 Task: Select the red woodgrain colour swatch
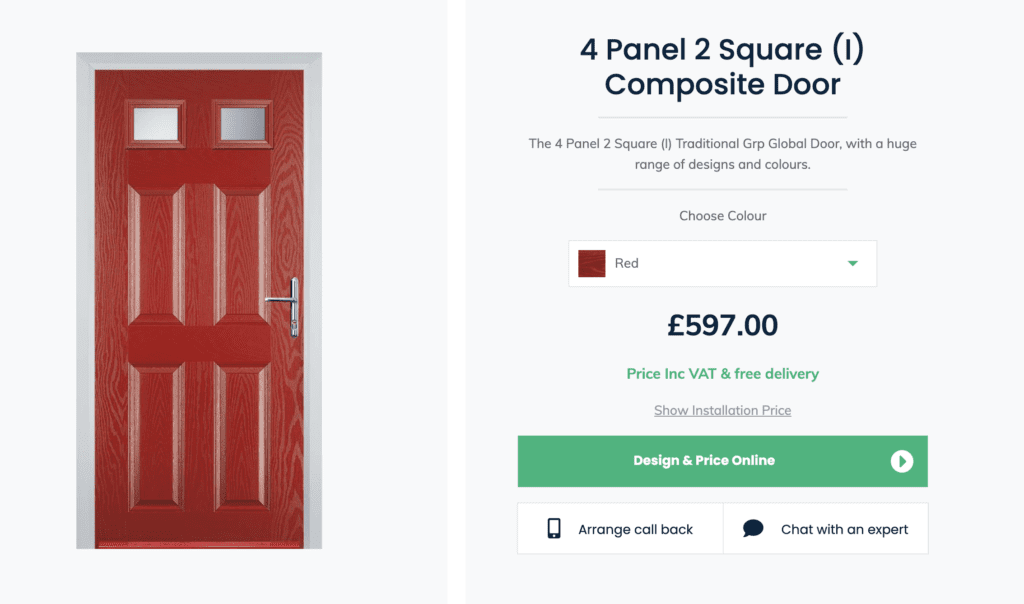click(x=592, y=263)
